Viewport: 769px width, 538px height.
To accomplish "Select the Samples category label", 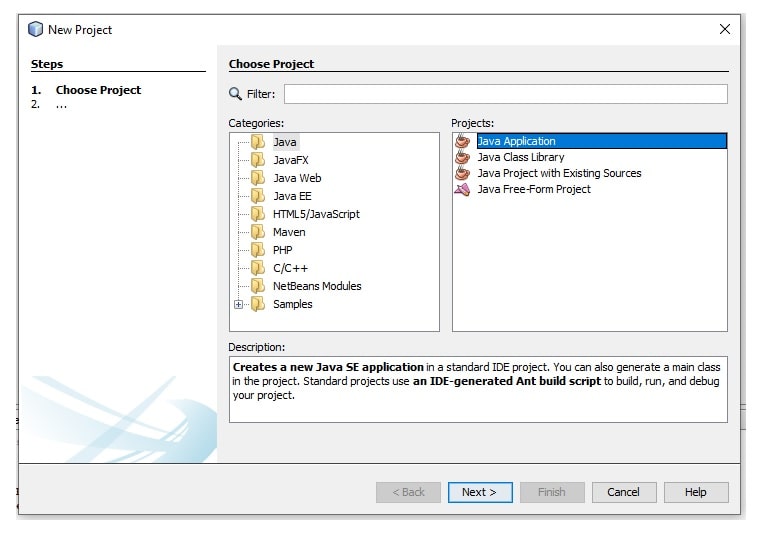I will (x=293, y=304).
